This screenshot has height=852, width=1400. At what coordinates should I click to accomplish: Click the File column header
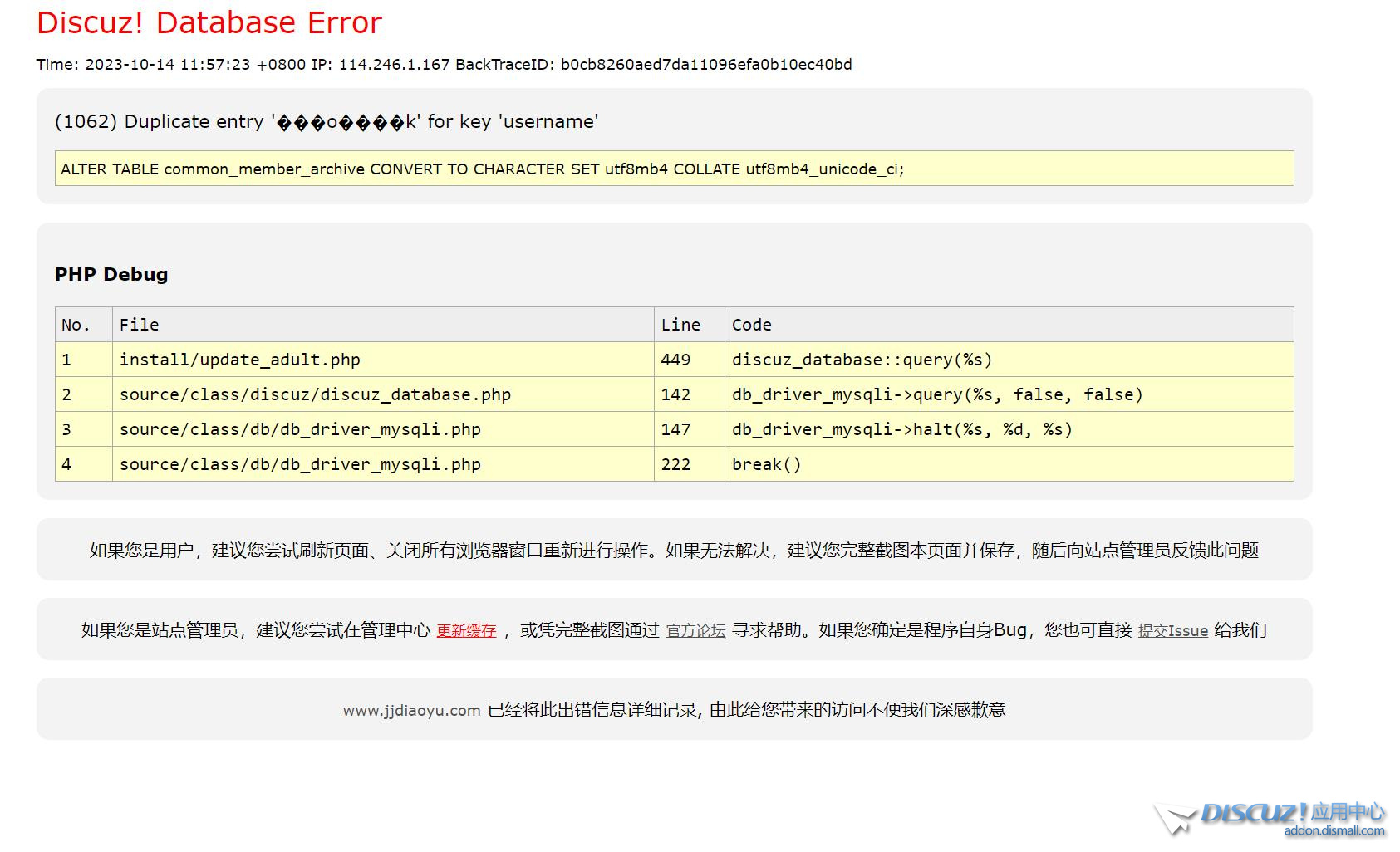383,325
